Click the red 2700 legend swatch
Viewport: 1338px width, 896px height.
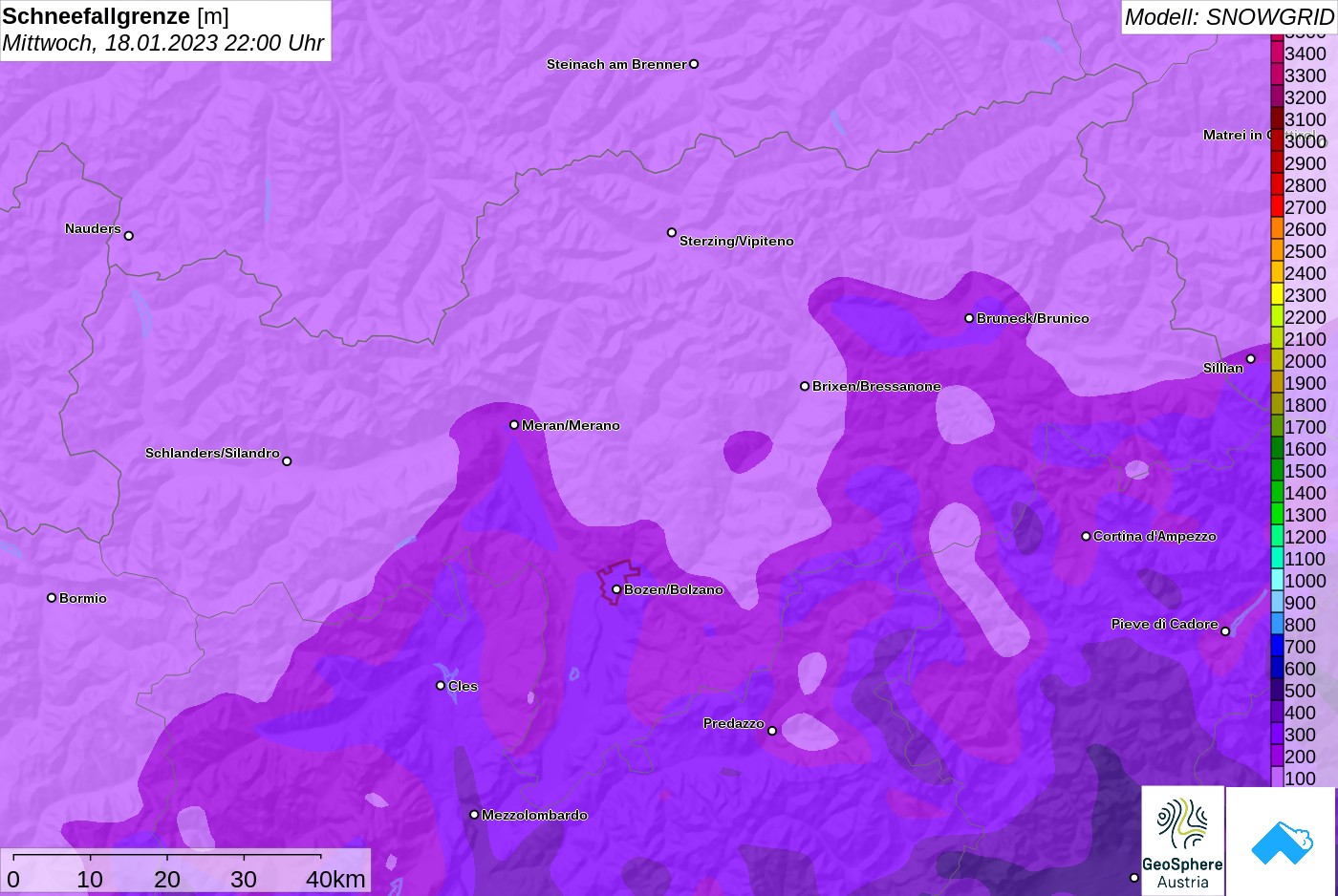pyautogui.click(x=1277, y=206)
